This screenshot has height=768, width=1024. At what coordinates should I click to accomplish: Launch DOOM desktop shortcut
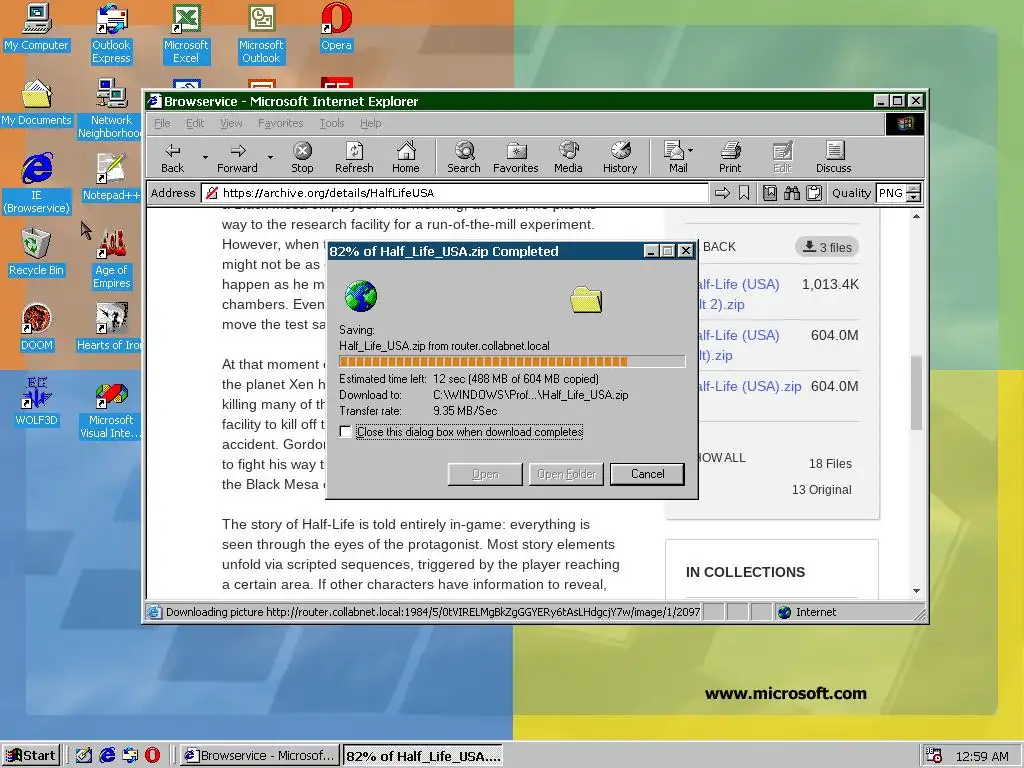coord(37,327)
